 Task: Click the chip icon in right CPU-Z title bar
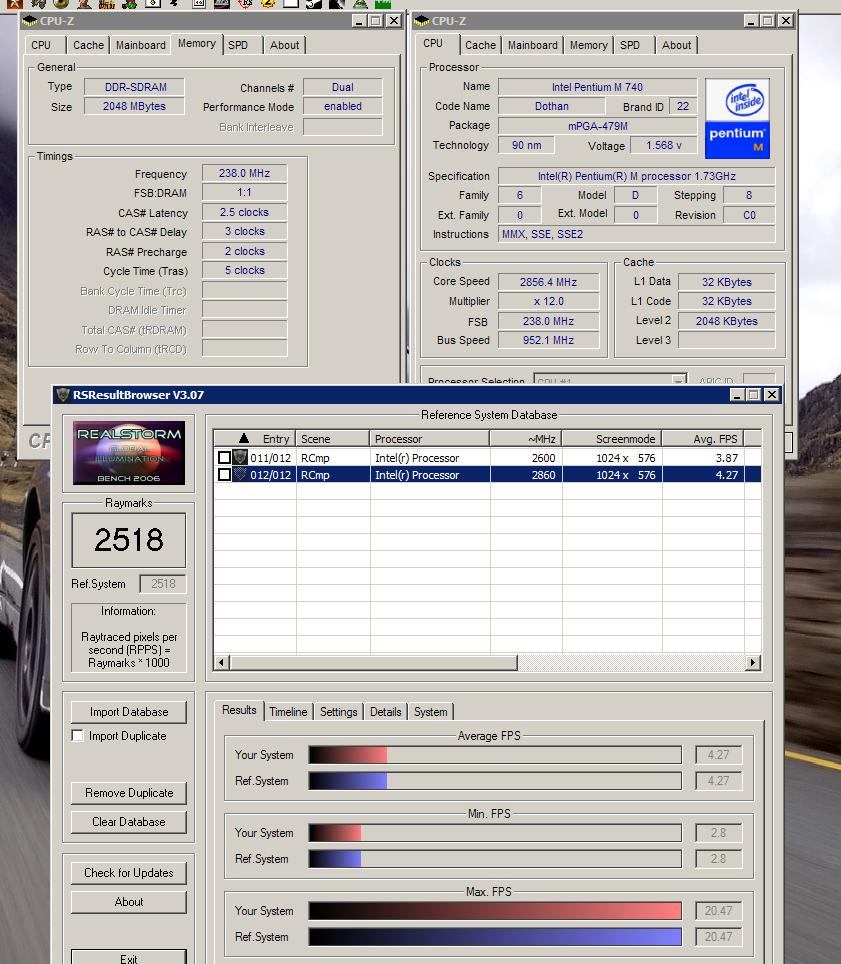coord(421,21)
